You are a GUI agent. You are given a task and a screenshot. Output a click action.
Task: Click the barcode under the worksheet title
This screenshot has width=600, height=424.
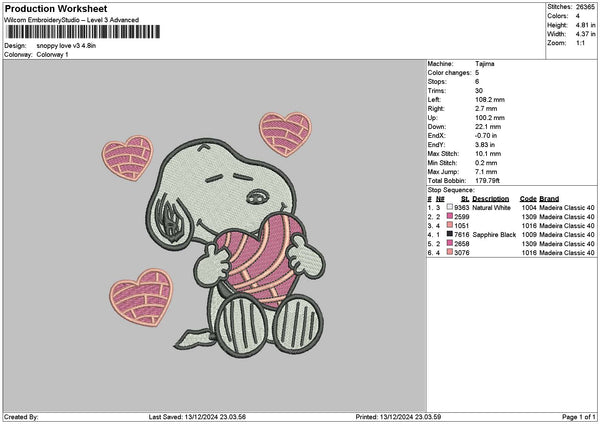pyautogui.click(x=83, y=32)
